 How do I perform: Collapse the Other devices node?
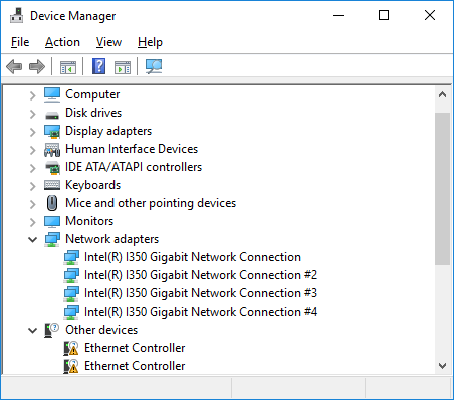click(32, 331)
